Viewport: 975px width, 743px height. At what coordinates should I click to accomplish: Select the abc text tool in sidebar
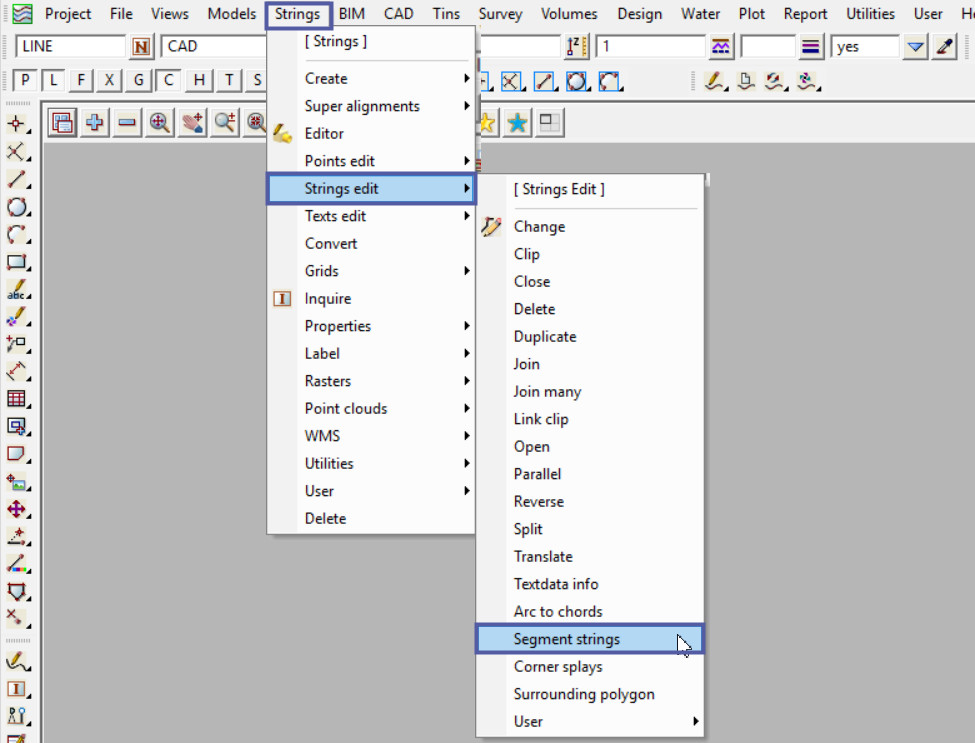[x=17, y=289]
